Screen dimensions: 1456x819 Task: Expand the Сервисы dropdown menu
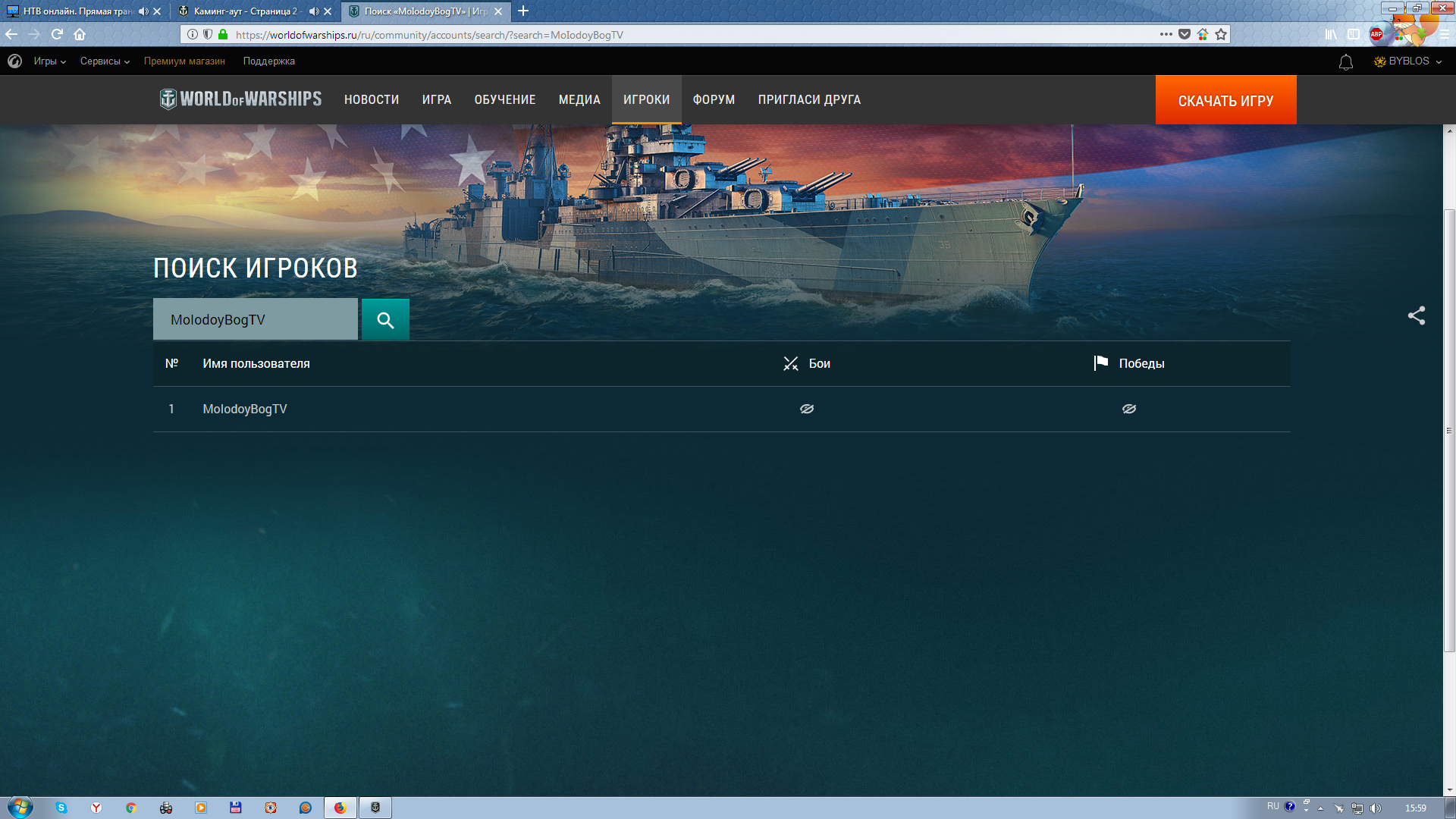coord(105,61)
